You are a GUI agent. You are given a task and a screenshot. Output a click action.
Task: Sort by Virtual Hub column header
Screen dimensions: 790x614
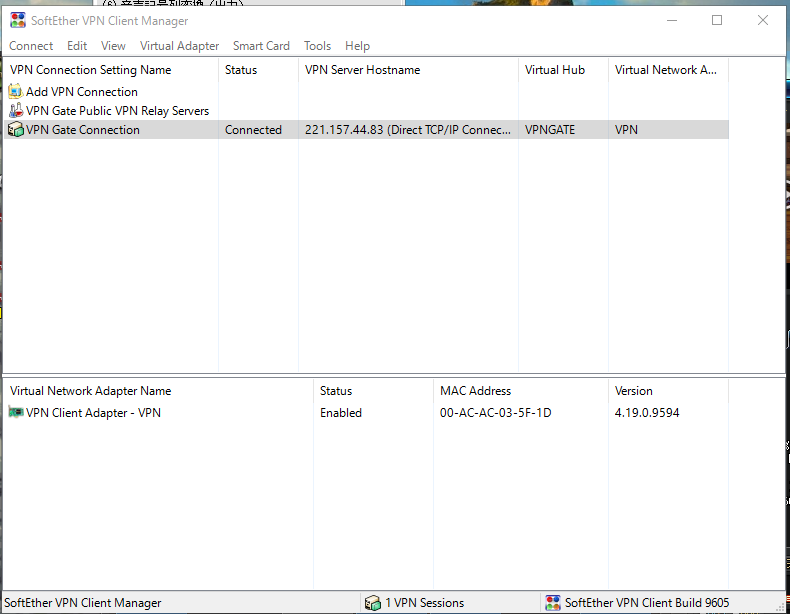pyautogui.click(x=563, y=70)
